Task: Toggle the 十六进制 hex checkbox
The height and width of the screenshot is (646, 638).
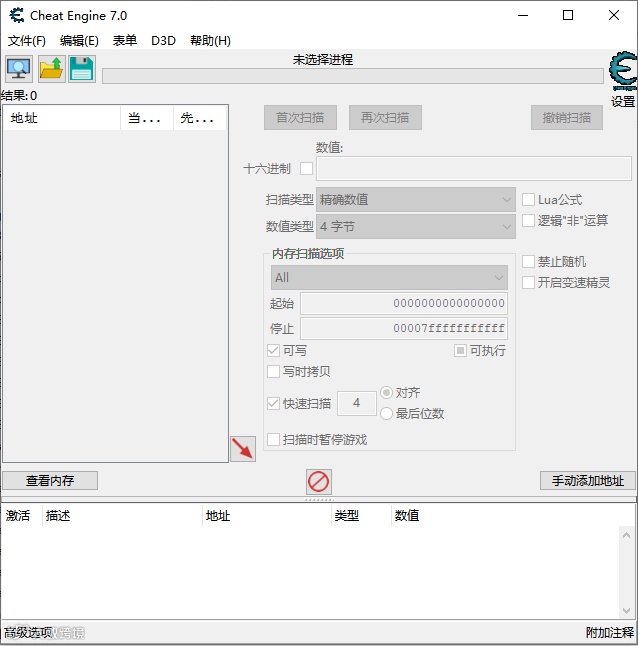Action: point(306,169)
